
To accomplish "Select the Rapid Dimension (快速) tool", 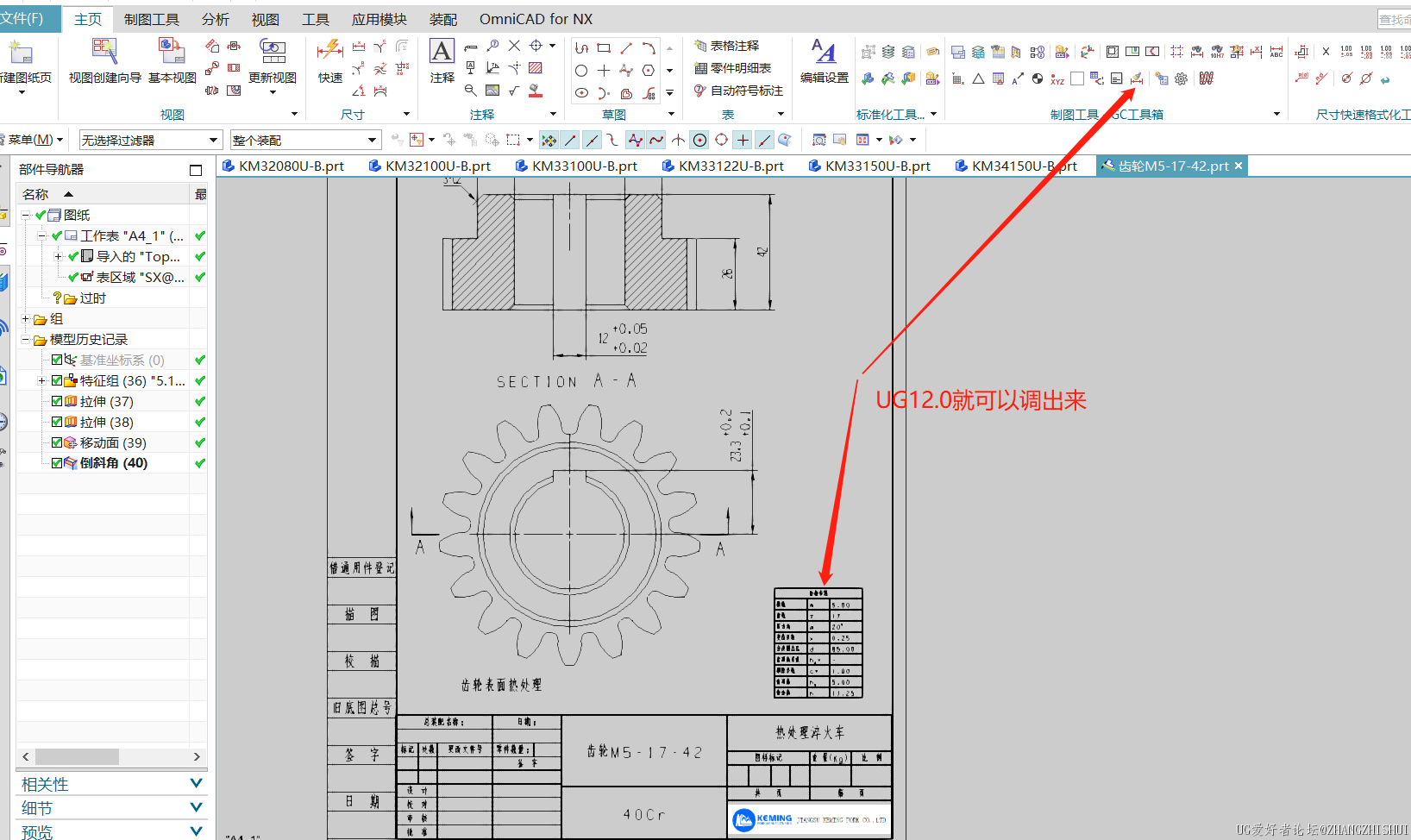I will point(330,60).
